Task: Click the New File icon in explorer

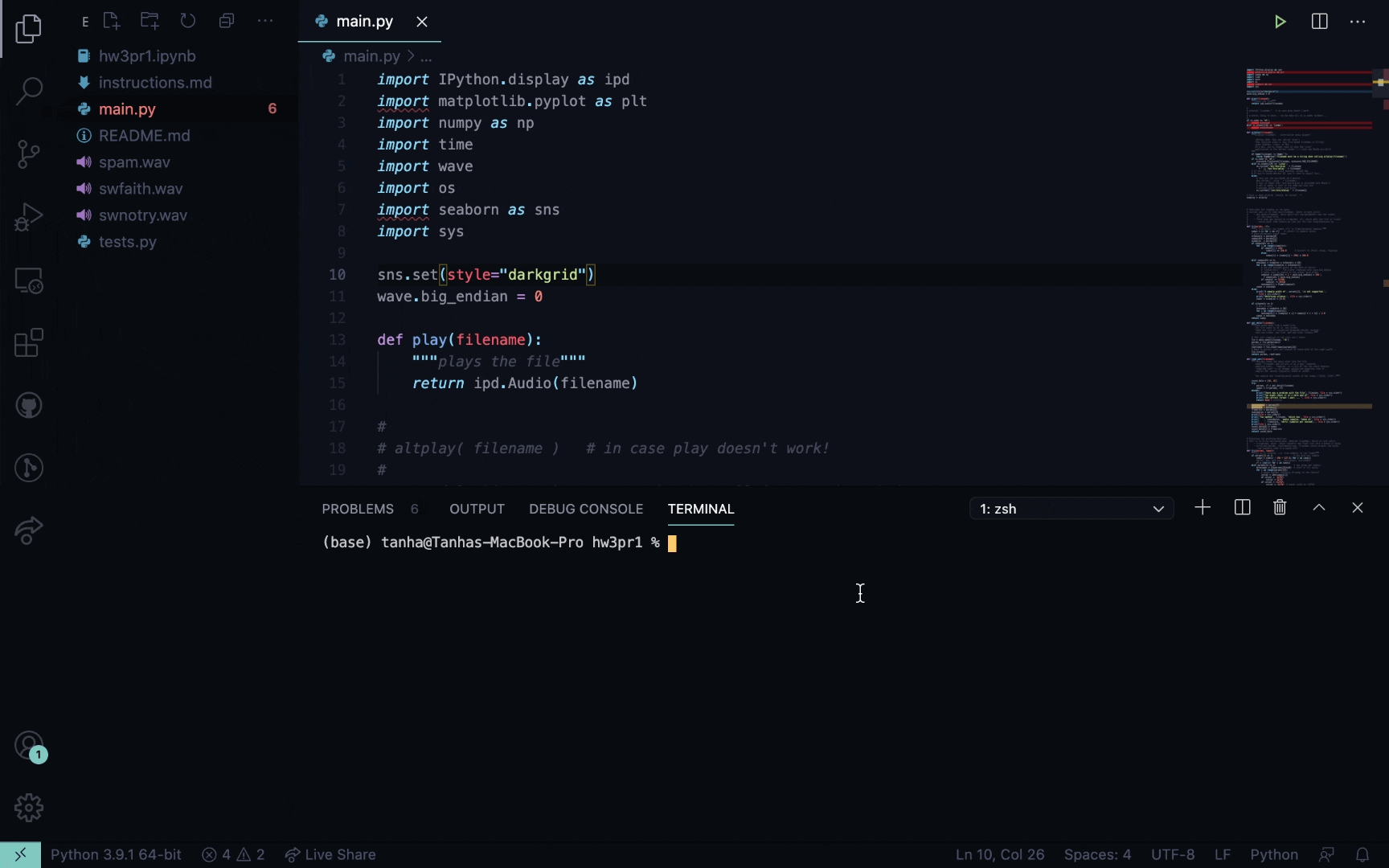Action: click(111, 22)
